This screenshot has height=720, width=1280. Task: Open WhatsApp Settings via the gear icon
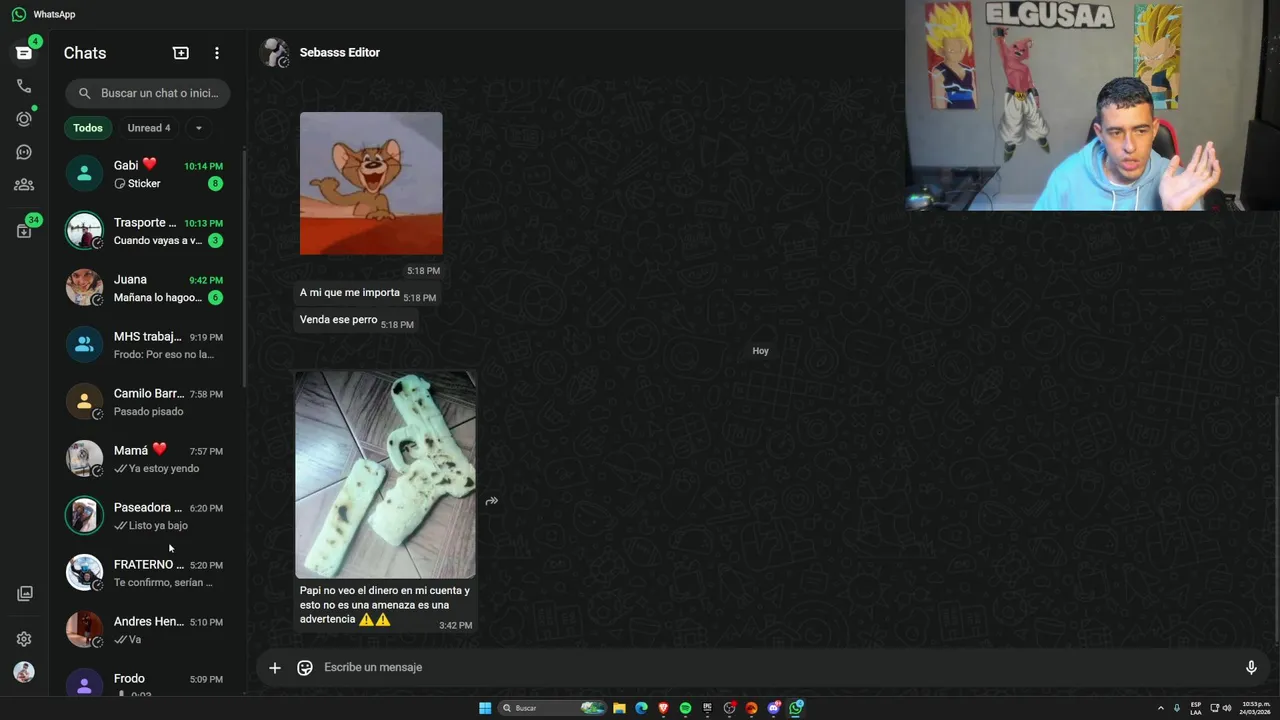click(24, 639)
